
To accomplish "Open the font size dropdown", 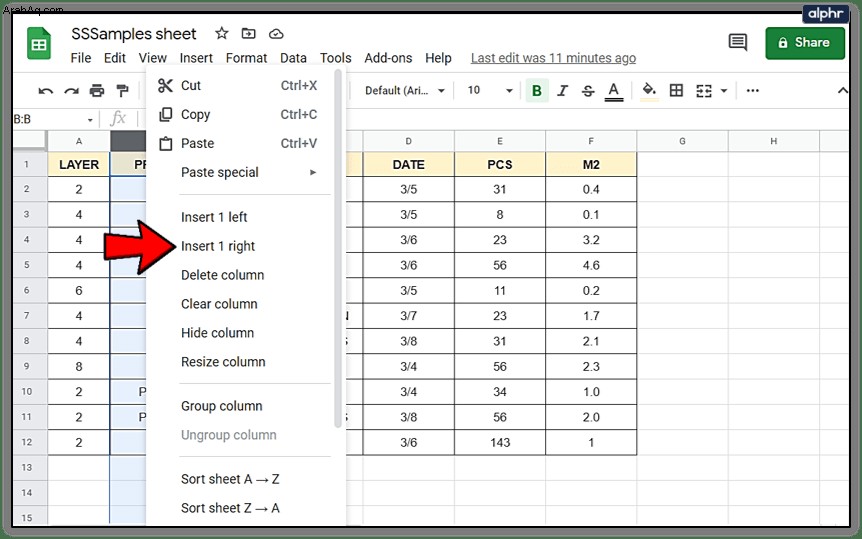I will pyautogui.click(x=489, y=91).
